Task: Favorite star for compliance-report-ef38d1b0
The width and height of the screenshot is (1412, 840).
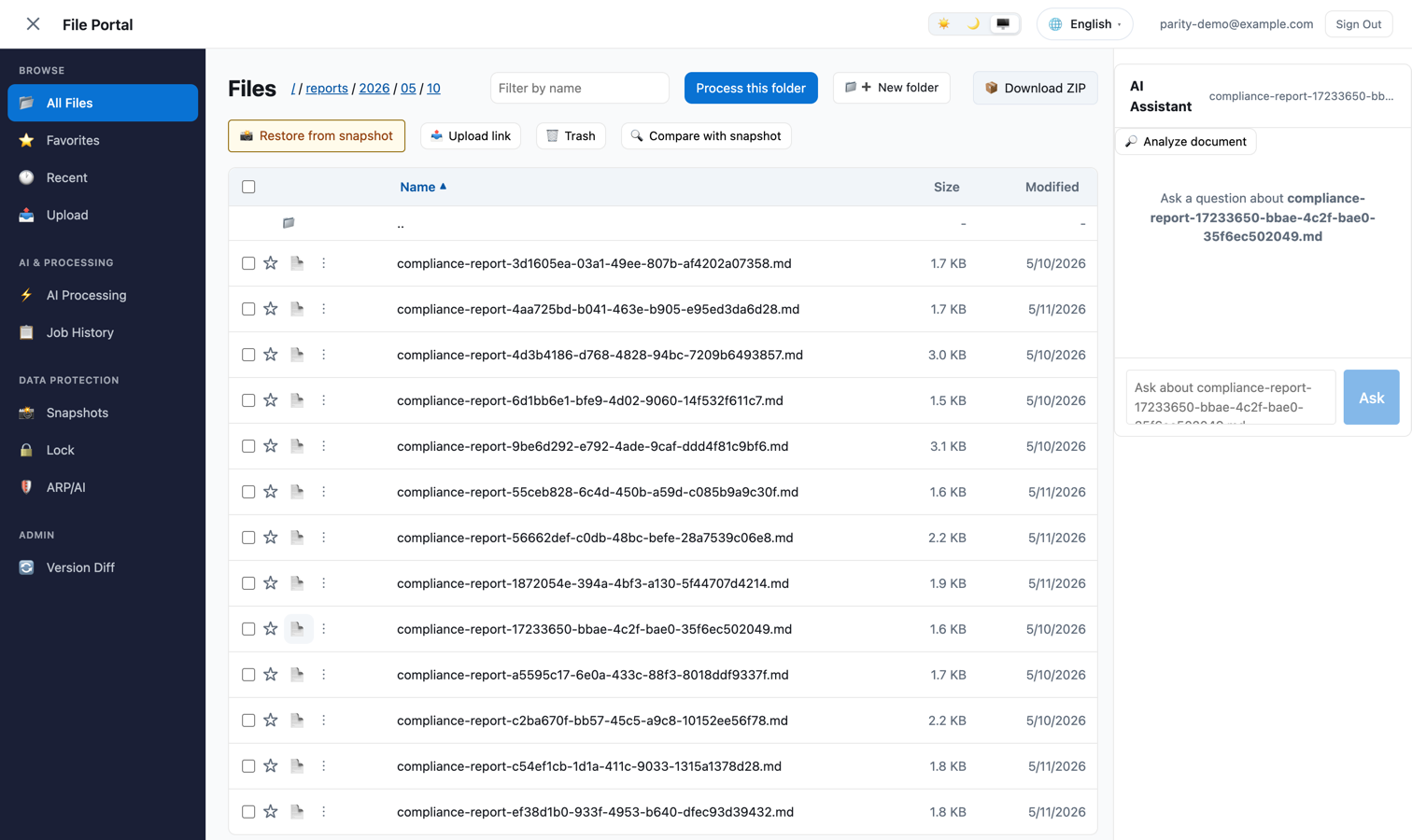Action: pos(271,812)
